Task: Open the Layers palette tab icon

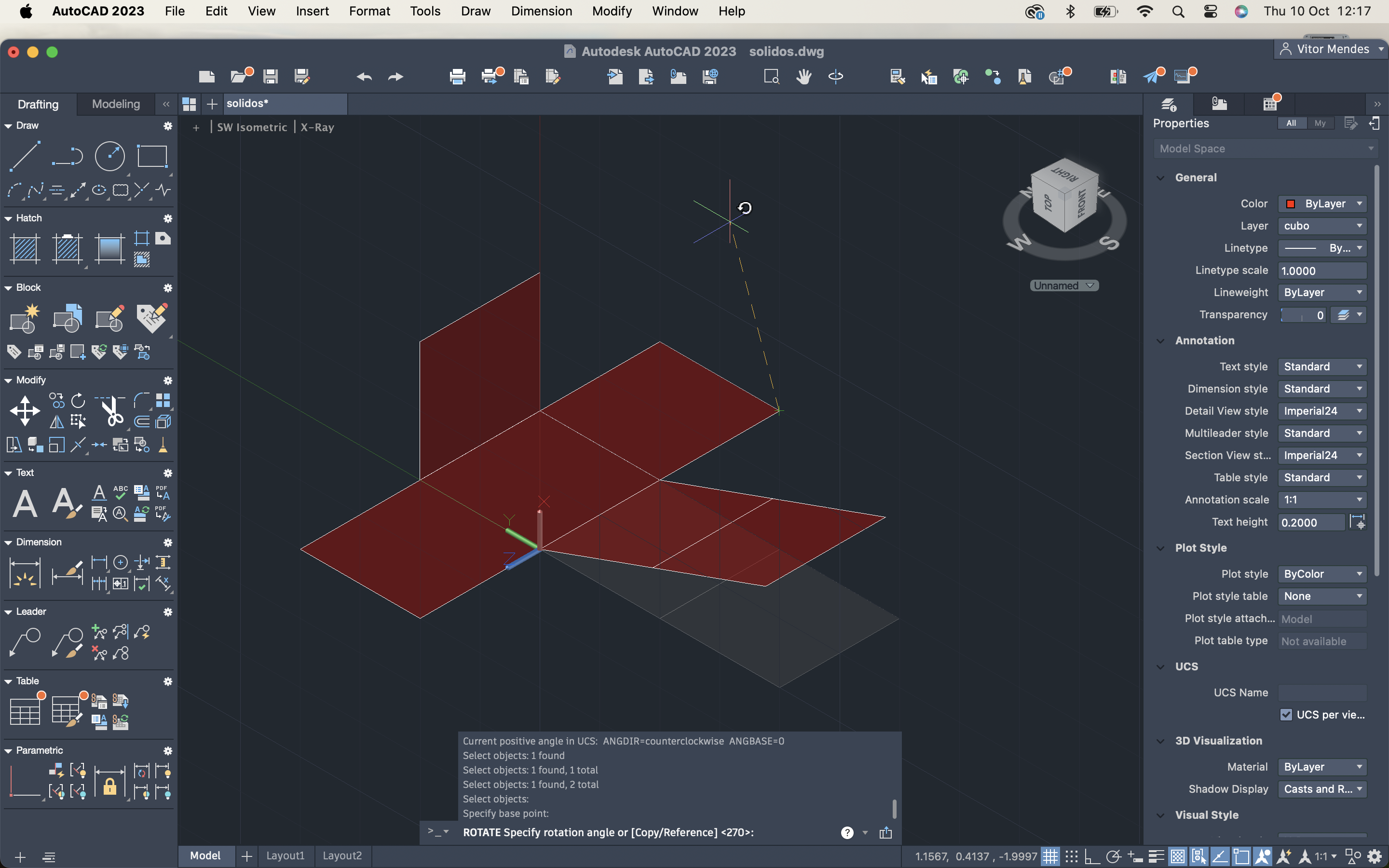Action: 1169,104
